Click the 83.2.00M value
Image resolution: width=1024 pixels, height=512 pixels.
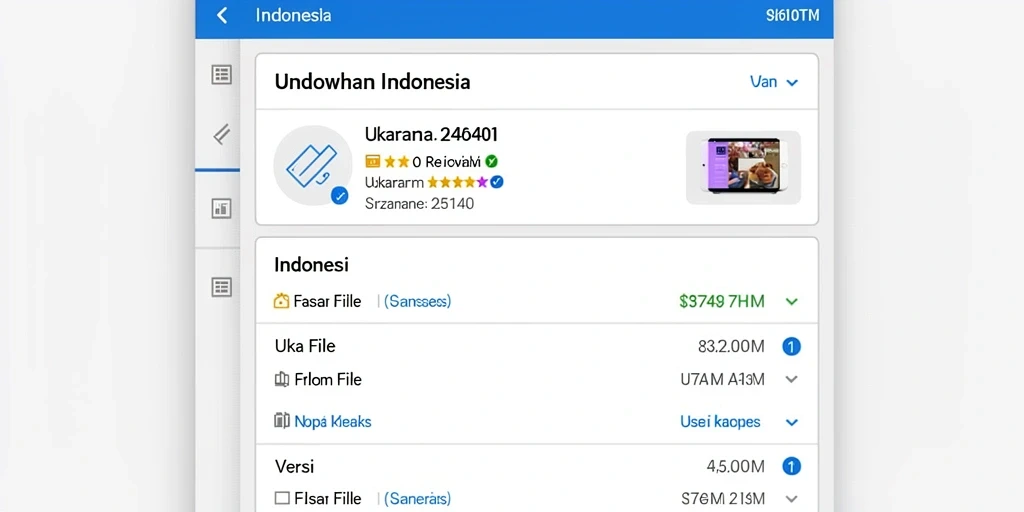click(x=731, y=347)
